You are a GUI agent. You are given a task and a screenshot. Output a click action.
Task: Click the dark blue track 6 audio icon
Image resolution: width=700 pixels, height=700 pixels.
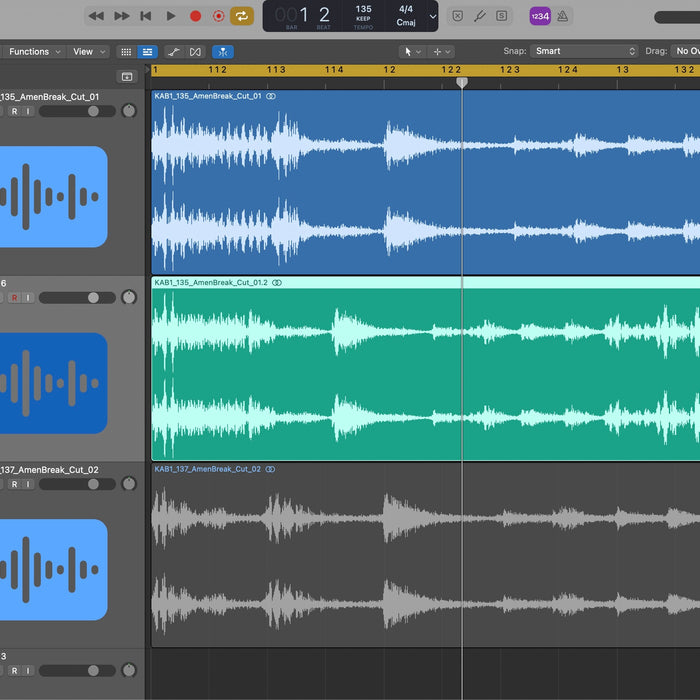tap(53, 383)
